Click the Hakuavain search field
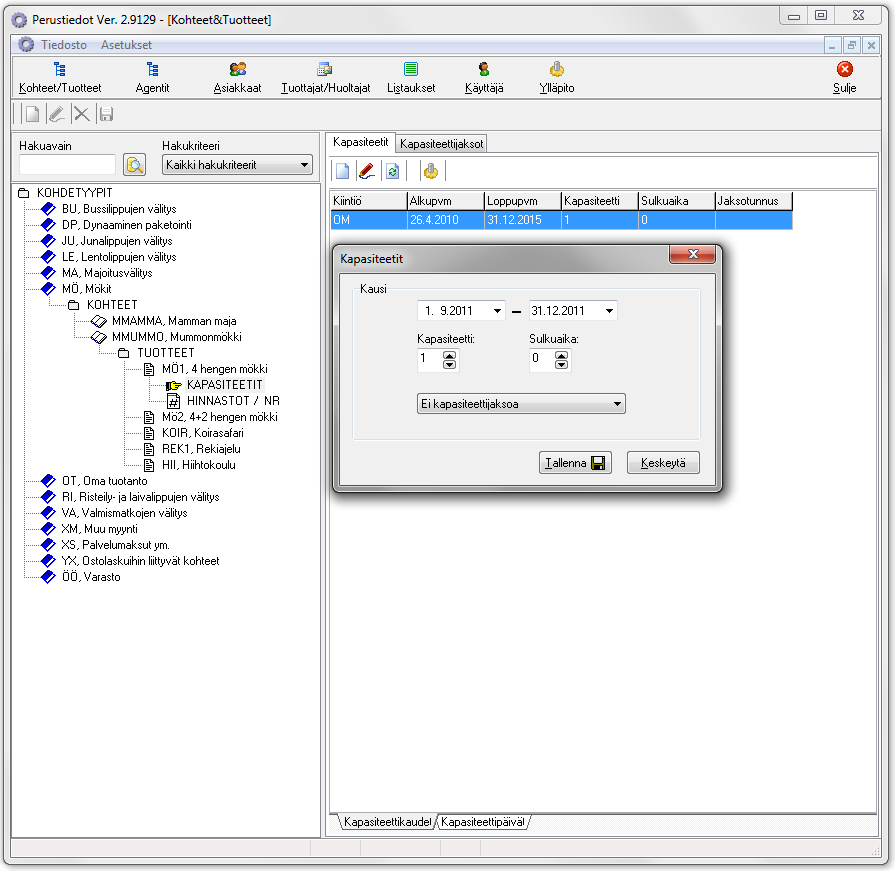This screenshot has width=895, height=871. pyautogui.click(x=67, y=165)
